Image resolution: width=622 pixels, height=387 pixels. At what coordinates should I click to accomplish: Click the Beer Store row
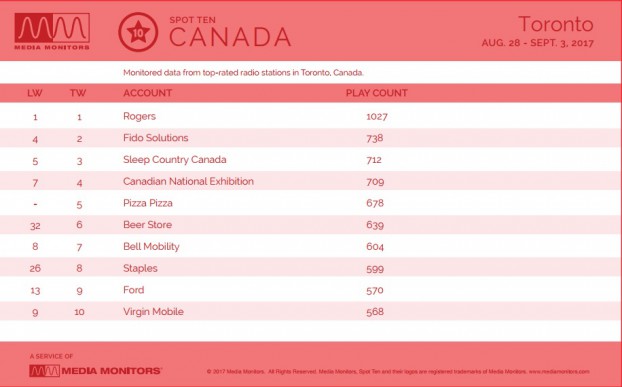click(x=311, y=225)
